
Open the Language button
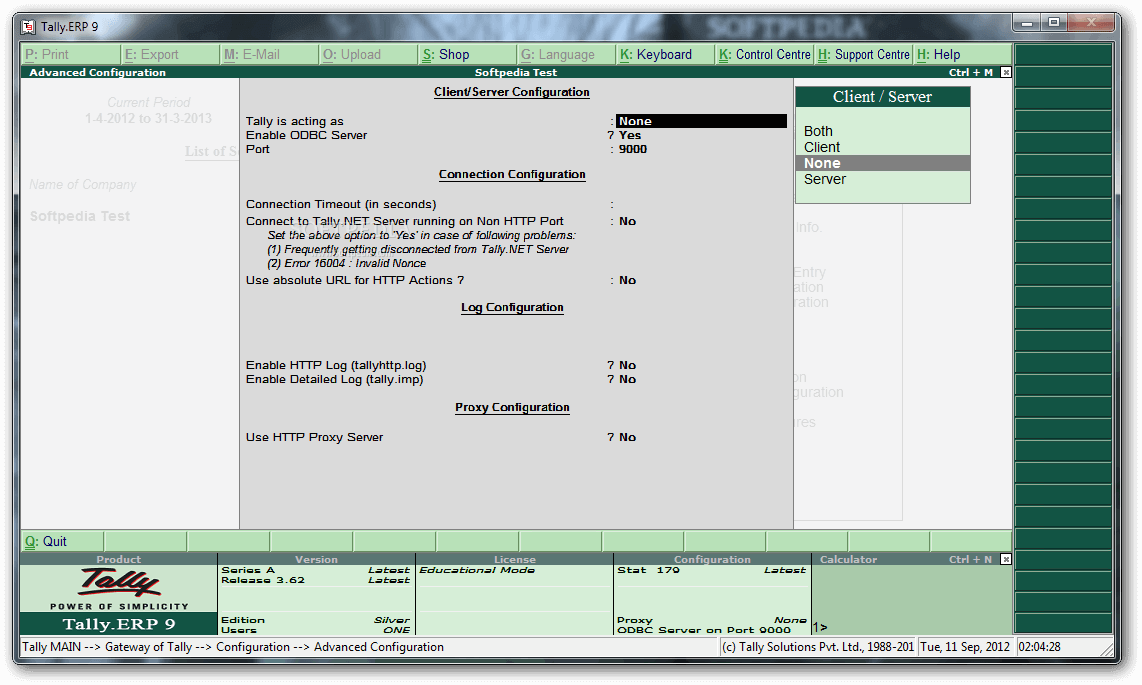(567, 55)
